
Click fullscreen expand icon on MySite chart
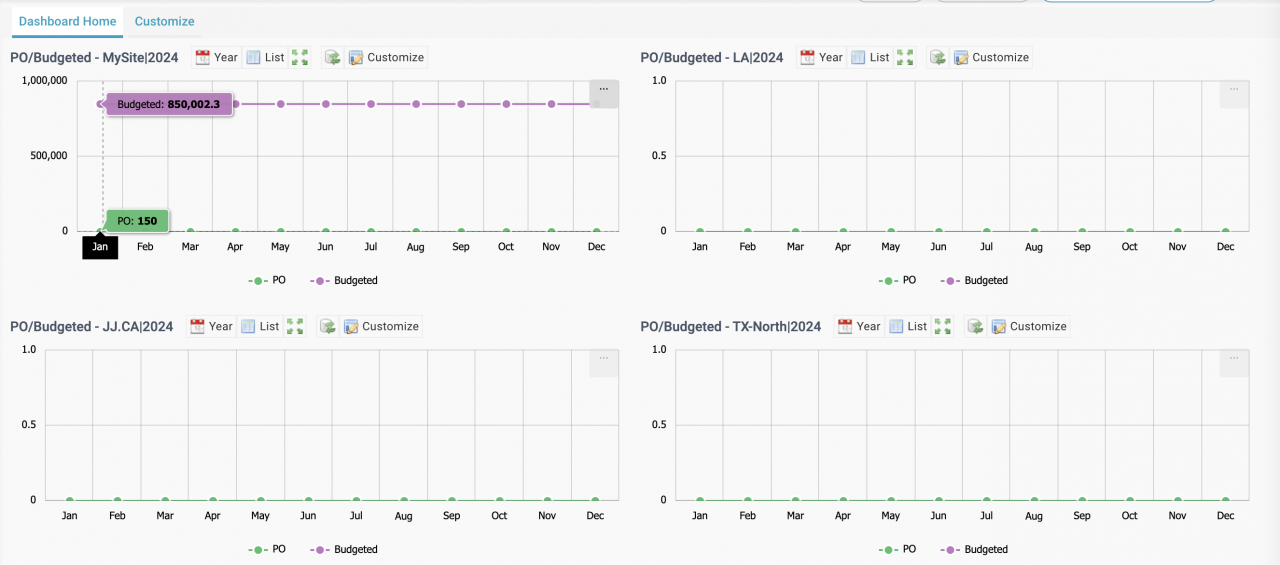click(x=300, y=58)
